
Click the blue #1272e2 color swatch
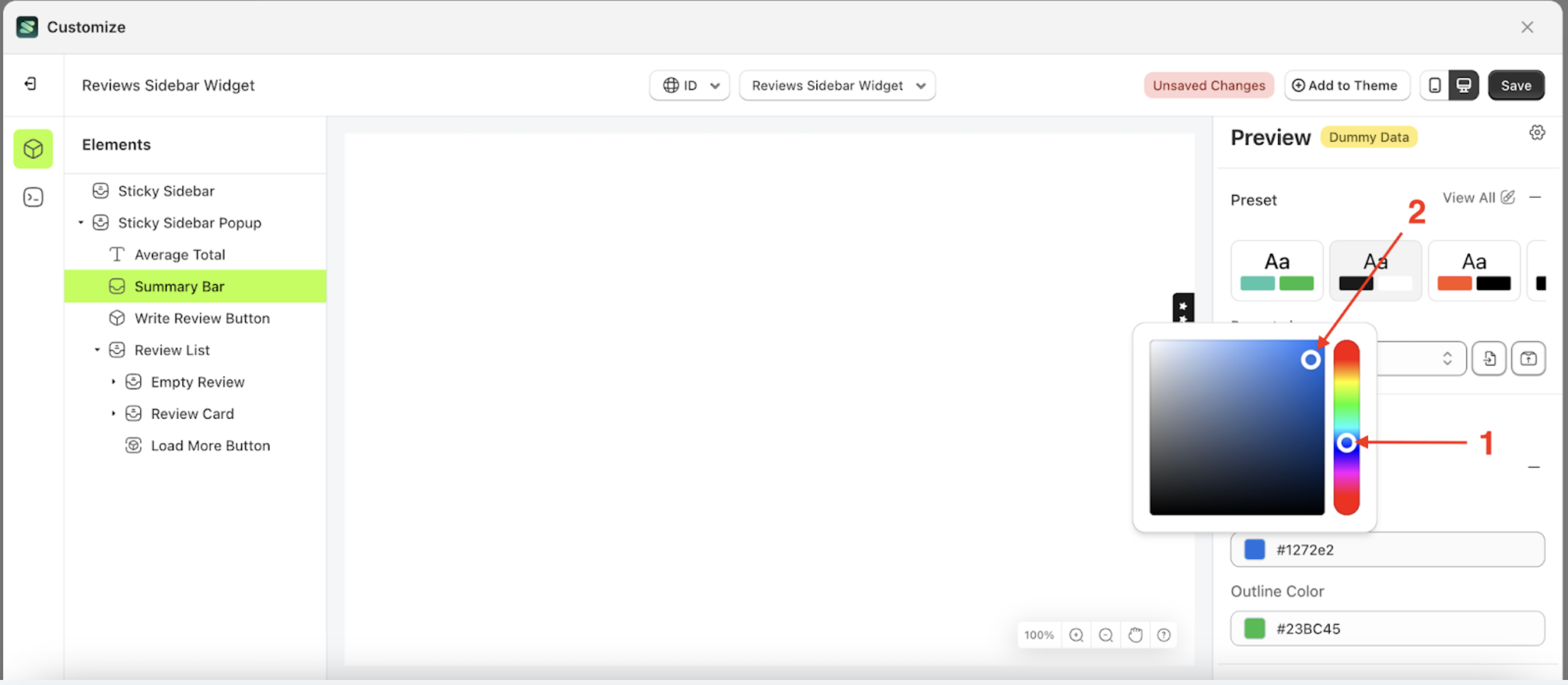coord(1253,549)
